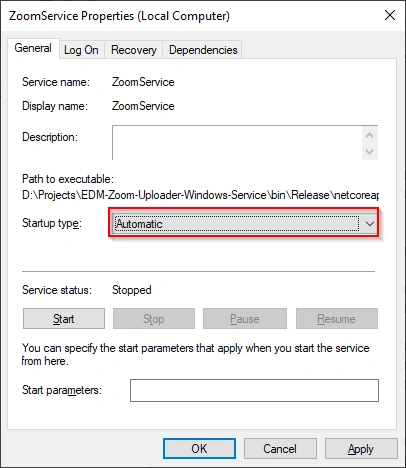Click inside the Description text area
406x468 pixels.
pos(237,143)
